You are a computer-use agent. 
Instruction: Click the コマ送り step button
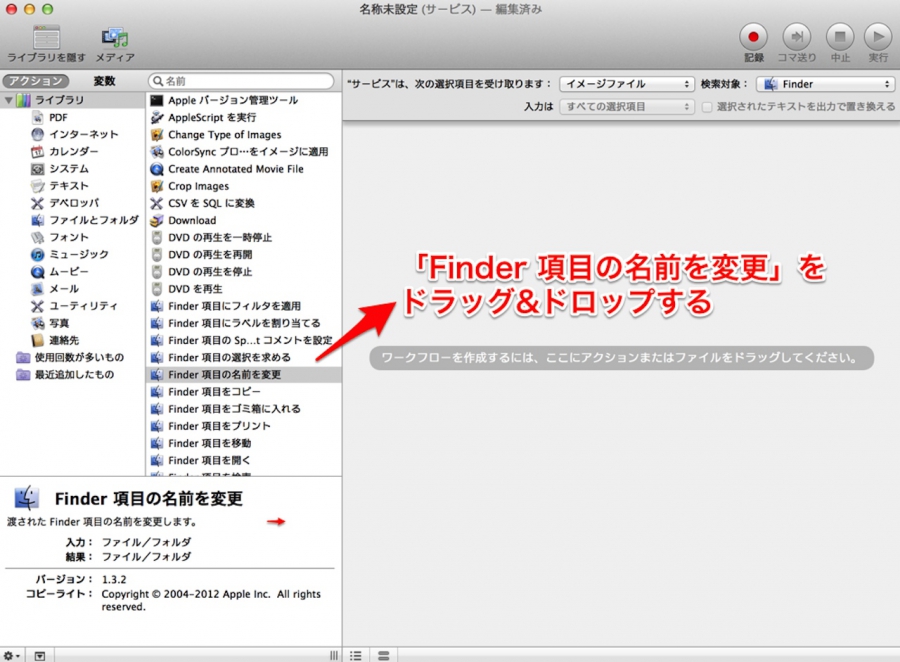(797, 37)
